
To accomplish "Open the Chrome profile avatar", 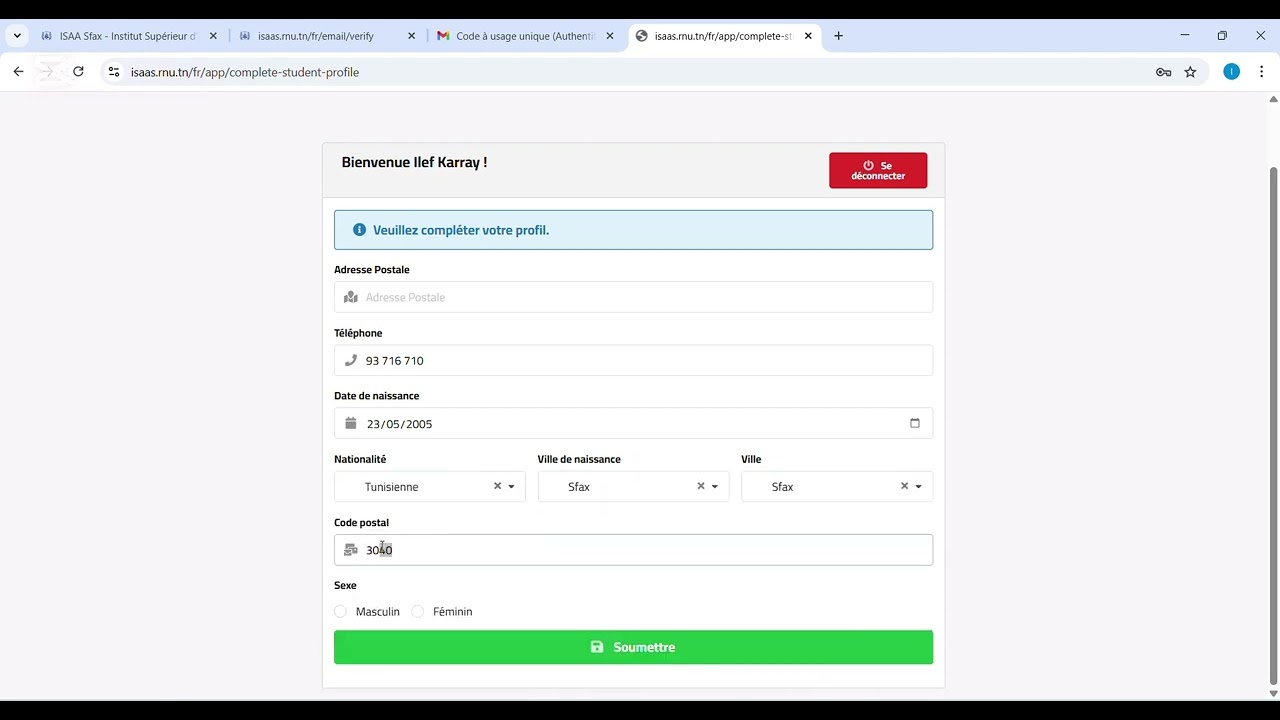I will click(1231, 72).
